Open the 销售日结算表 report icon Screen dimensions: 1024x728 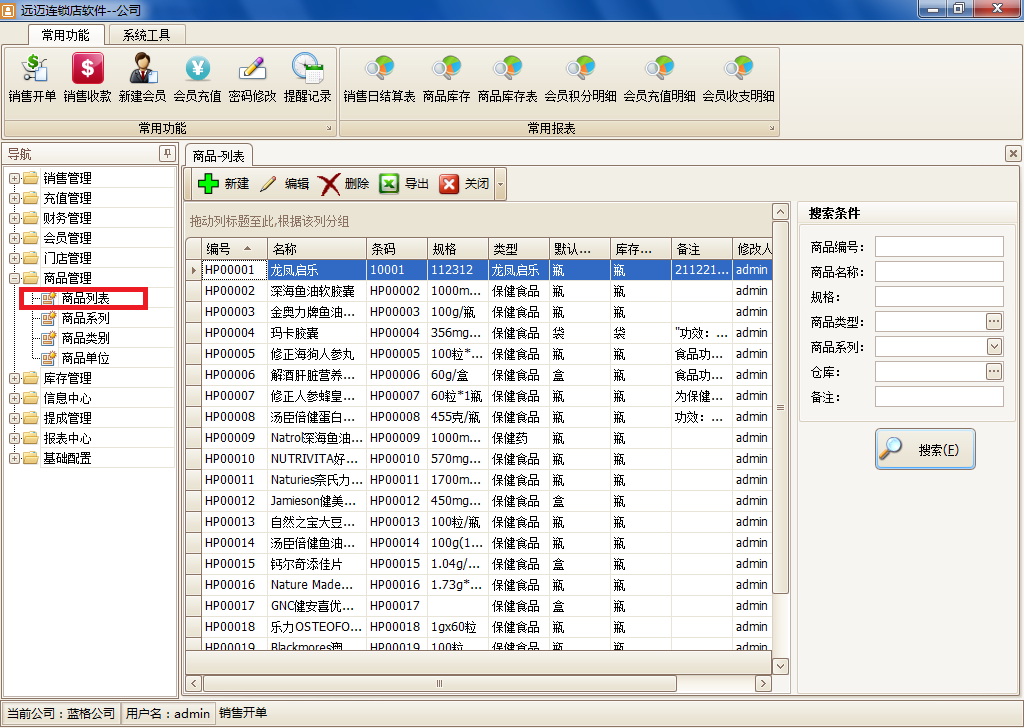tap(379, 78)
